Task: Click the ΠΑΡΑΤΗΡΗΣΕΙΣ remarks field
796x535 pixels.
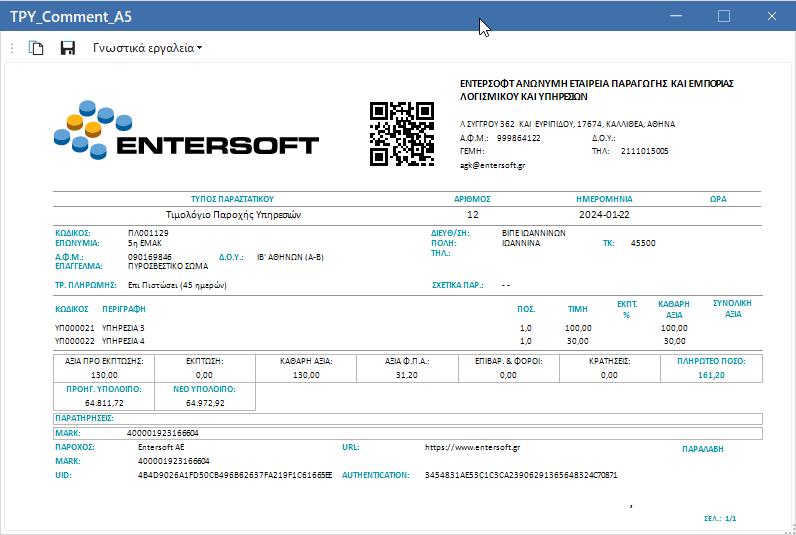Action: (408, 419)
